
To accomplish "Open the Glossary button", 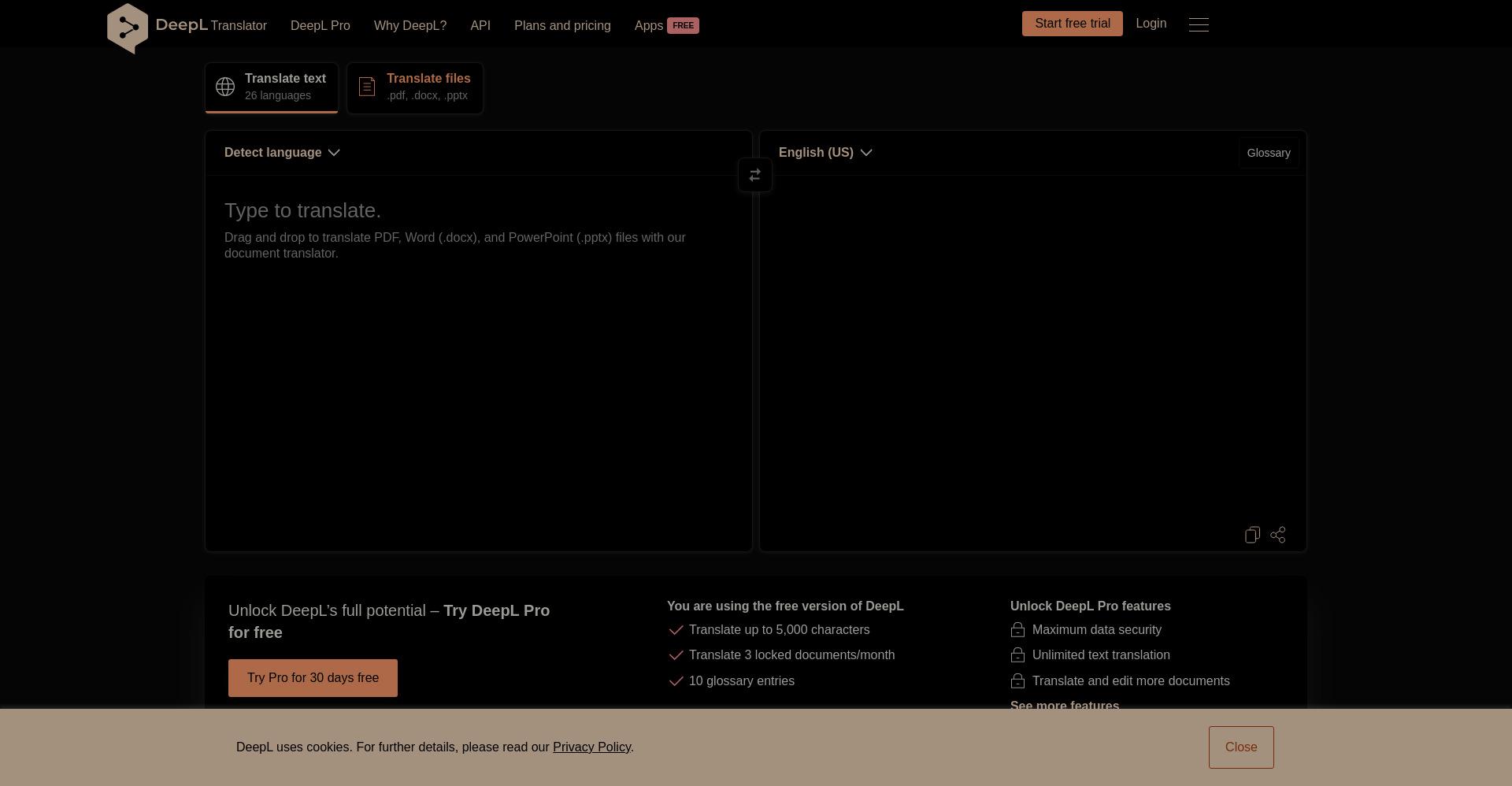I will (1269, 153).
